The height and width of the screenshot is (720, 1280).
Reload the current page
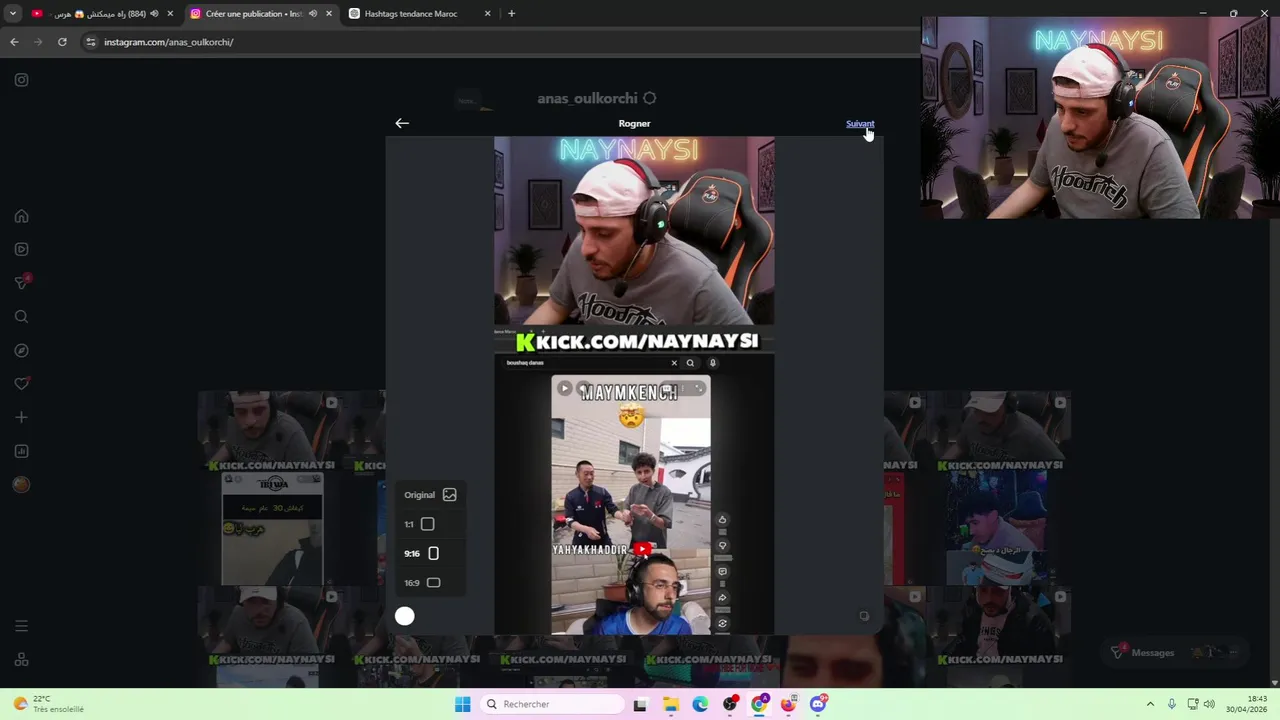[x=62, y=42]
